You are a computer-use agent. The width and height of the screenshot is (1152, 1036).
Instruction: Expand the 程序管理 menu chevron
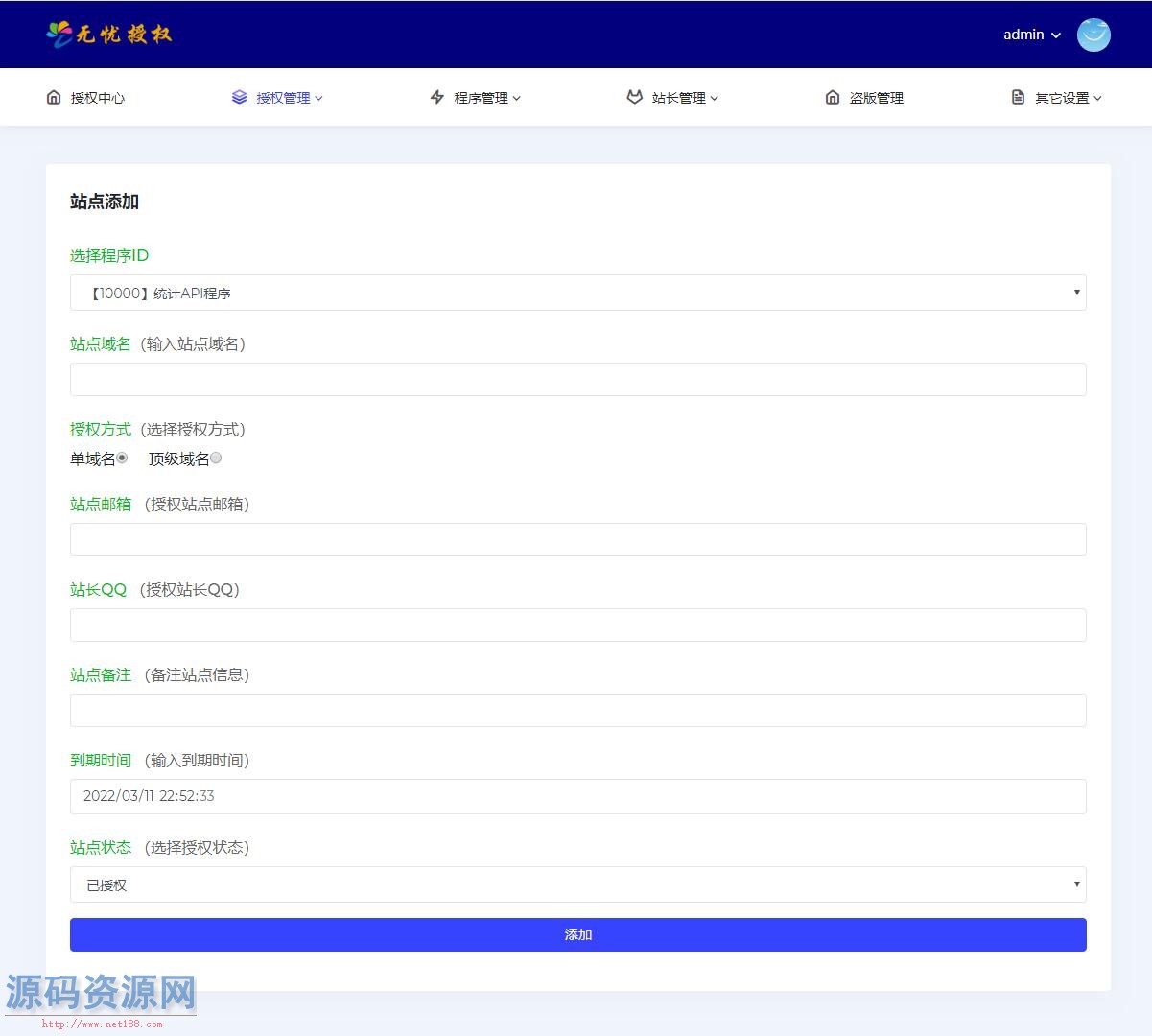(x=517, y=98)
